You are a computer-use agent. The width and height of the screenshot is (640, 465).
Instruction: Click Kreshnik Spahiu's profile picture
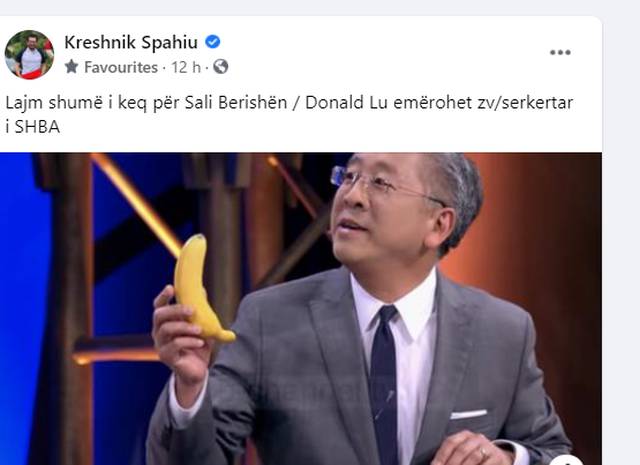[x=29, y=54]
